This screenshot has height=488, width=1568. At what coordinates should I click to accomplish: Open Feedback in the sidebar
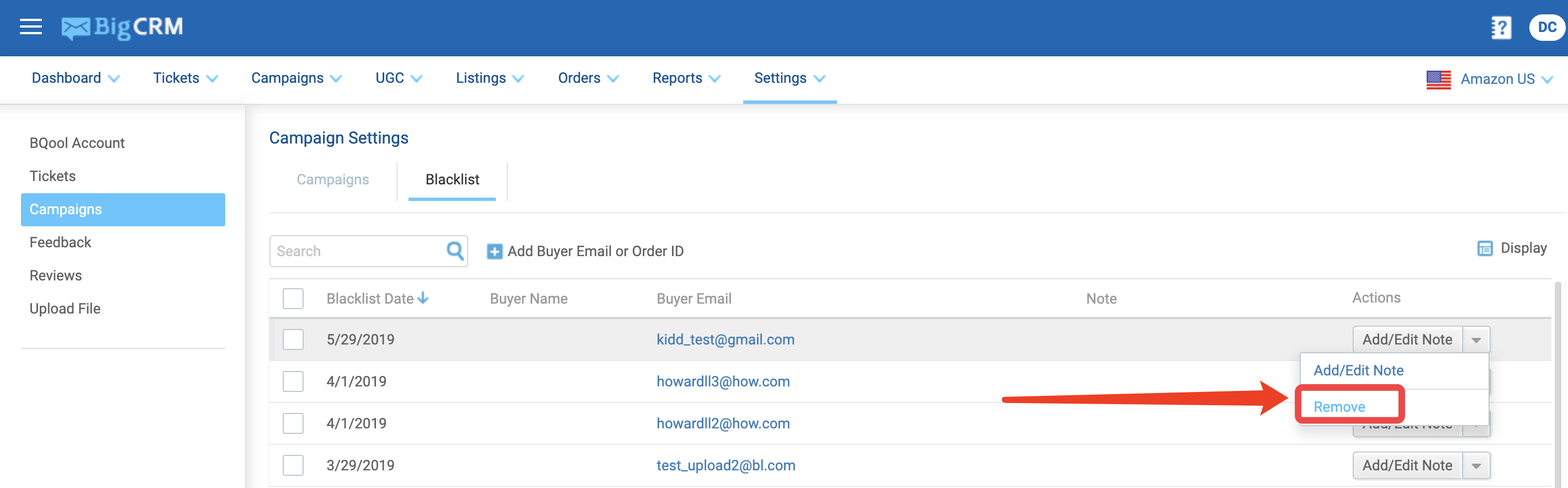(x=60, y=243)
